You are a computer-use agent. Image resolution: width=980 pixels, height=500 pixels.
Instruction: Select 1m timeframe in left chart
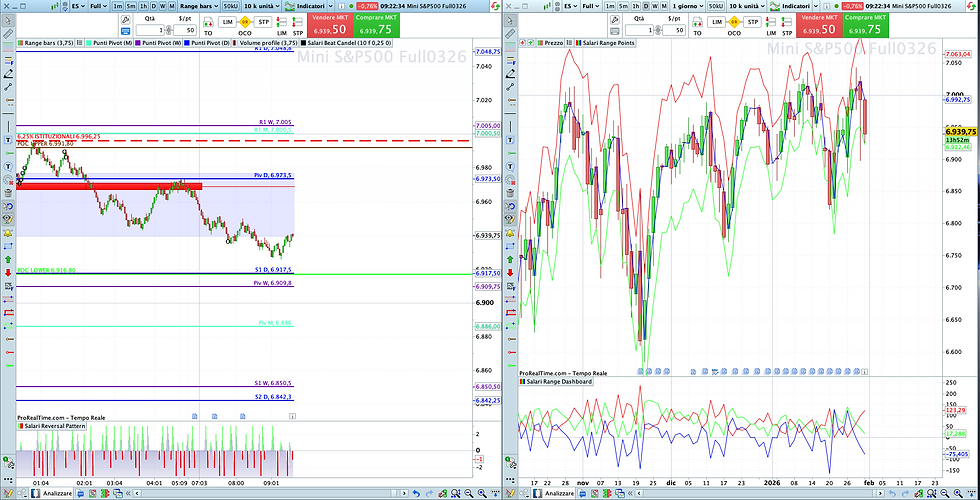[x=118, y=6]
